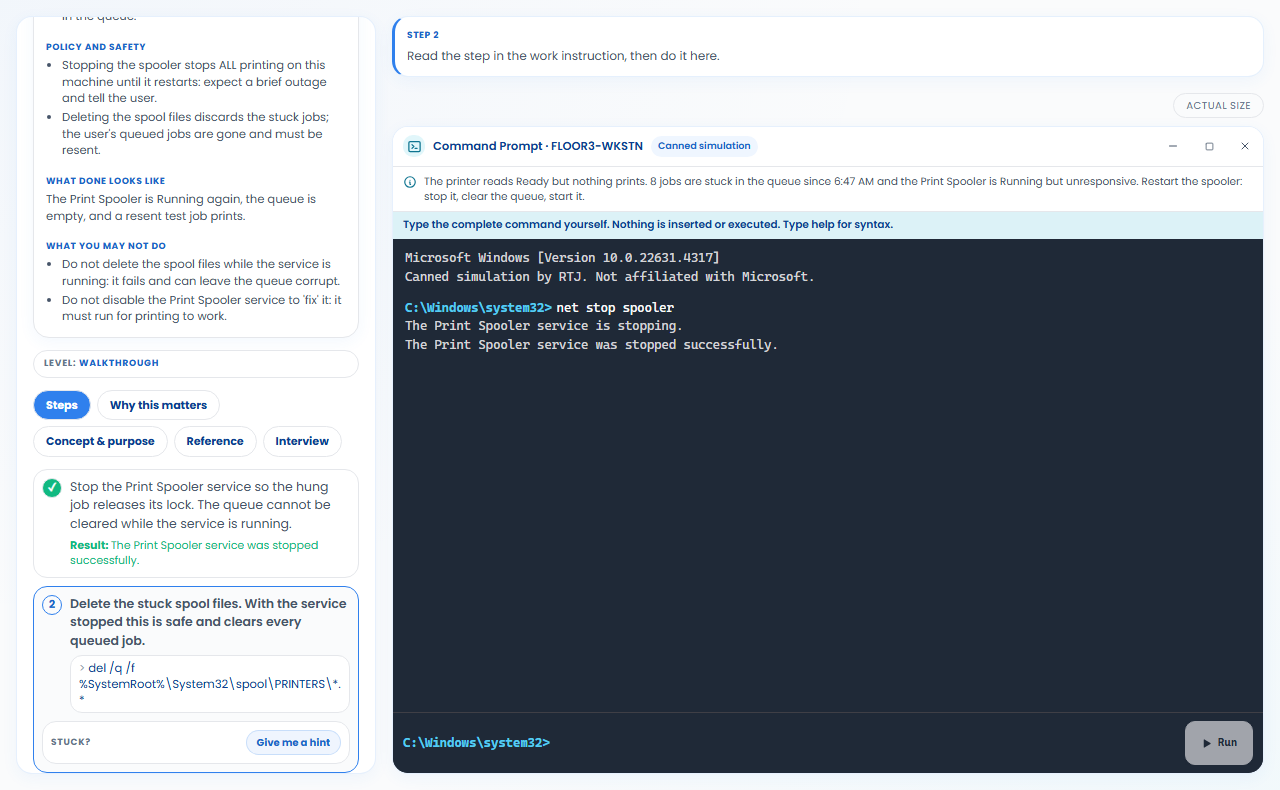Click the WHAT DONE LOOKS LIKE heading

(x=106, y=181)
